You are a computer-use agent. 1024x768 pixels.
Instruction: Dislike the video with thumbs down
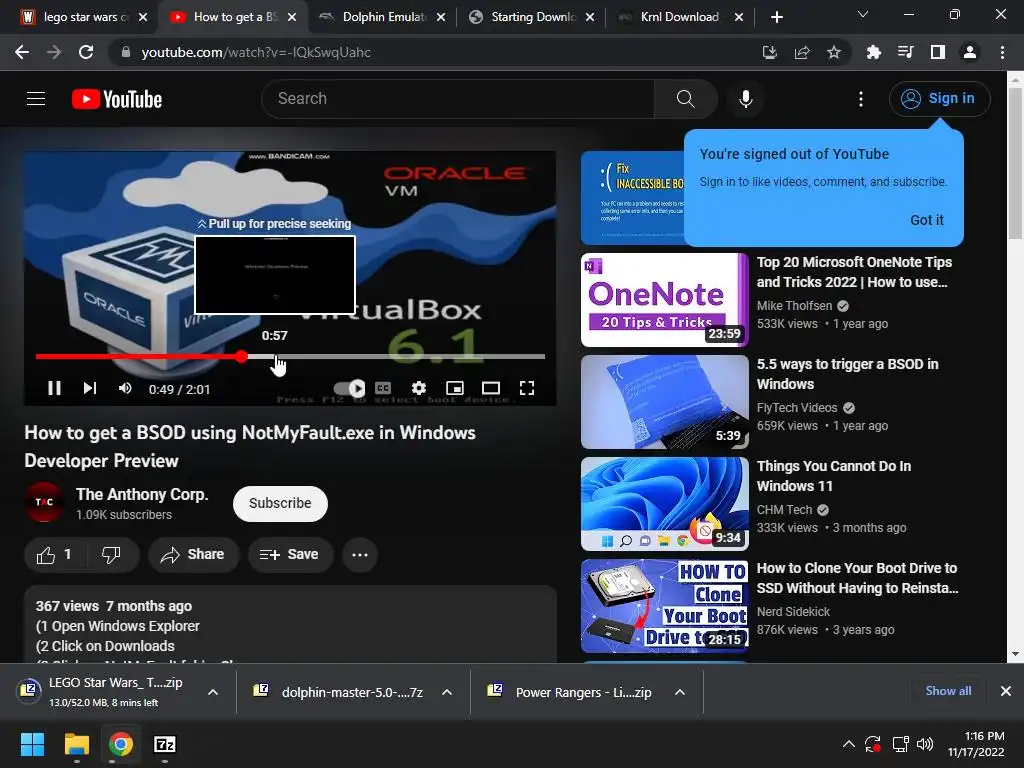coord(112,555)
